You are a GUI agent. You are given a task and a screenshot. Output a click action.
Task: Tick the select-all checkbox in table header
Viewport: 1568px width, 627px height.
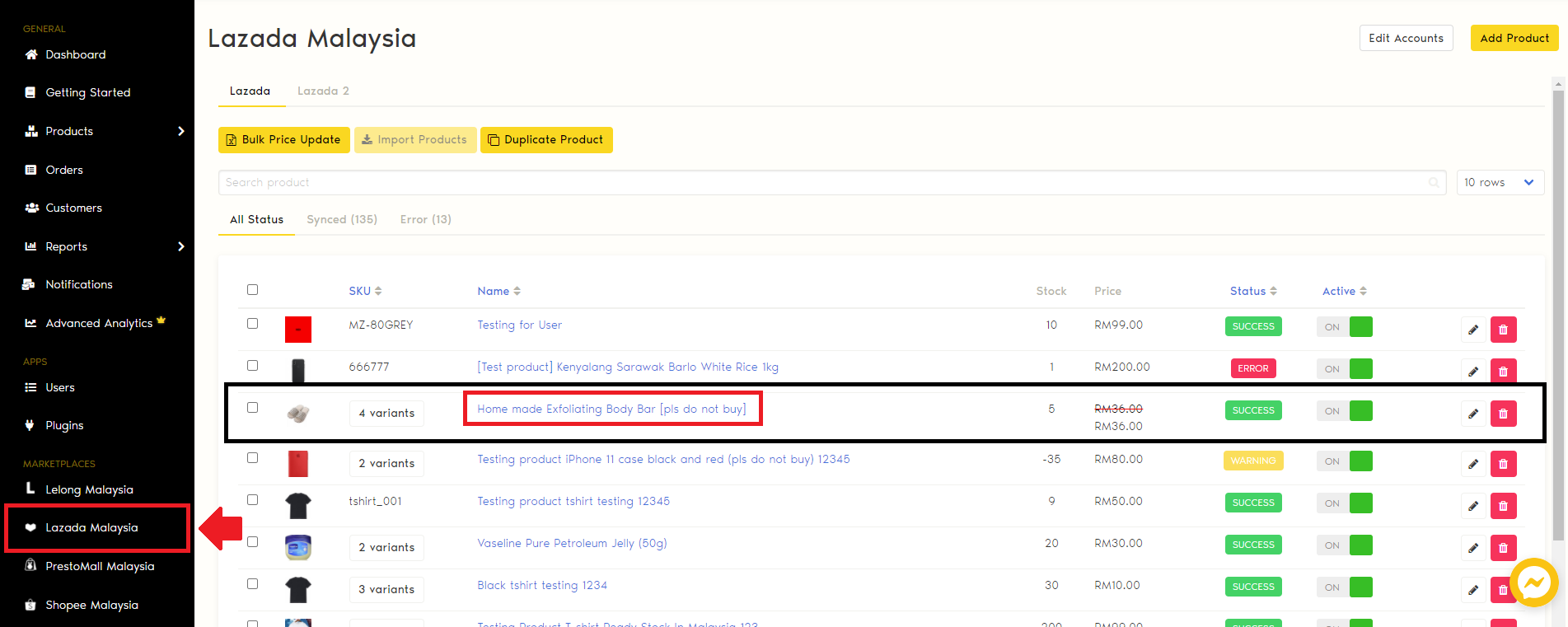tap(252, 289)
